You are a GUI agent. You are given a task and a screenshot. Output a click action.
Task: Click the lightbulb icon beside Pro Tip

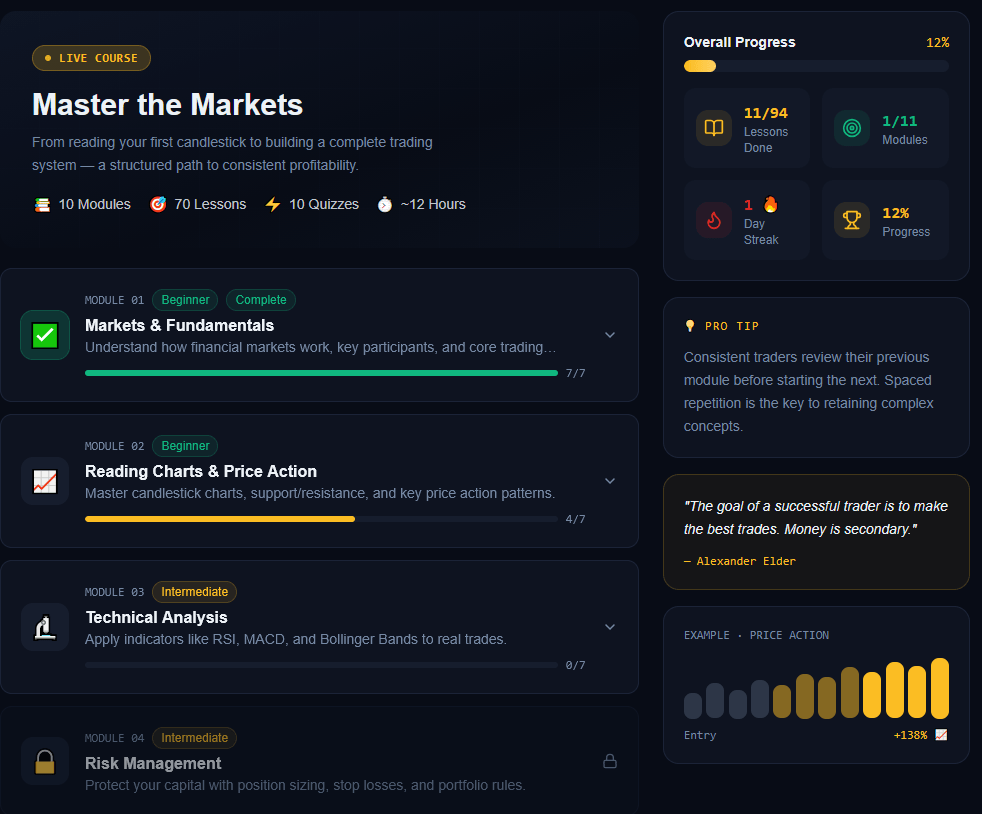point(689,326)
